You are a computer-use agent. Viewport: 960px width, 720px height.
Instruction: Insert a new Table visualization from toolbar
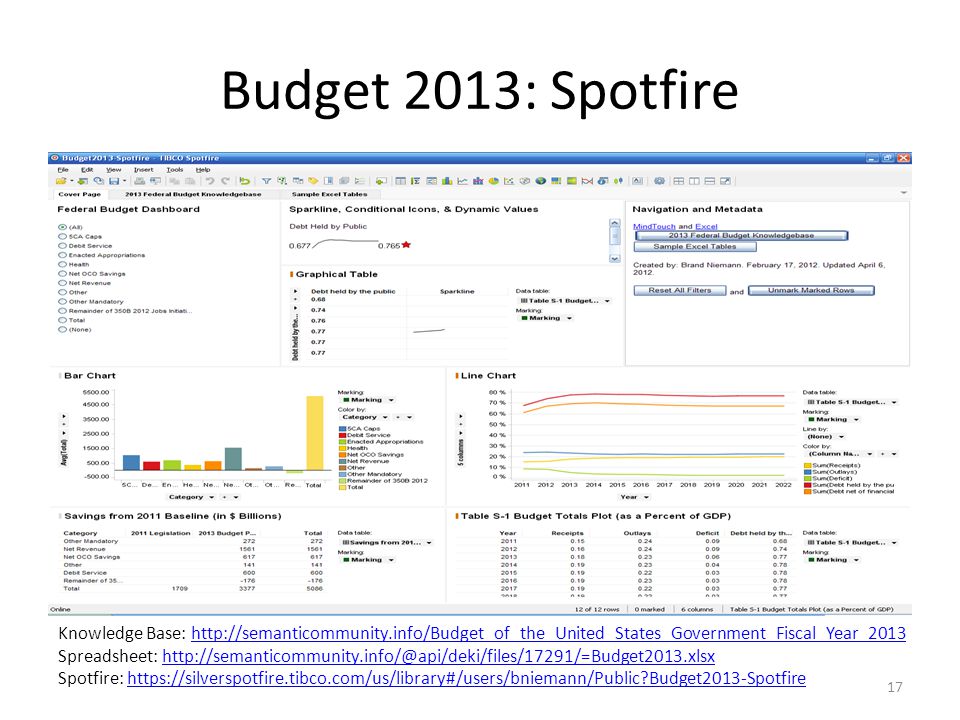coord(400,181)
